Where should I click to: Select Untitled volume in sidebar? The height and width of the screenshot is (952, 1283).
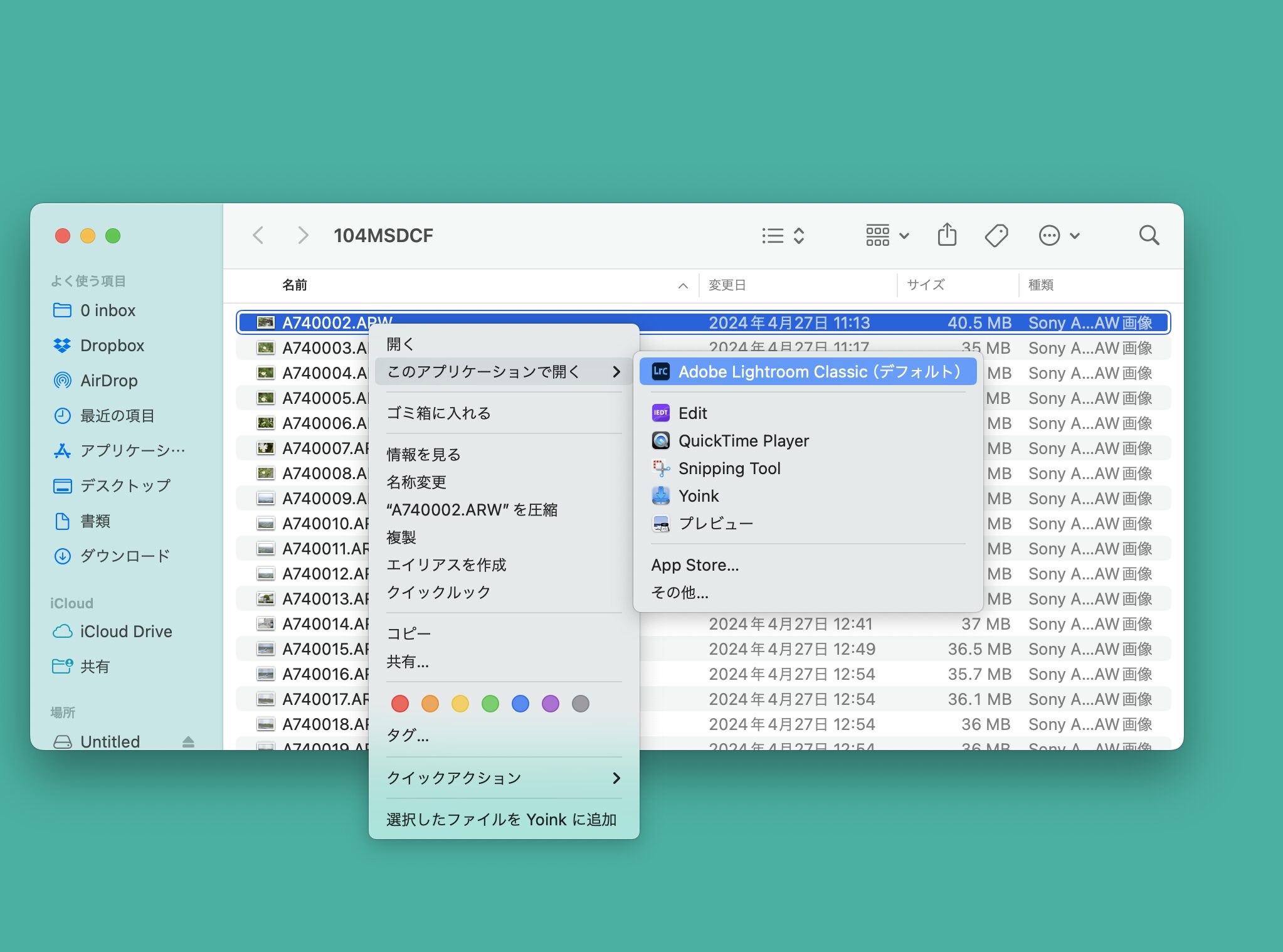pos(110,741)
